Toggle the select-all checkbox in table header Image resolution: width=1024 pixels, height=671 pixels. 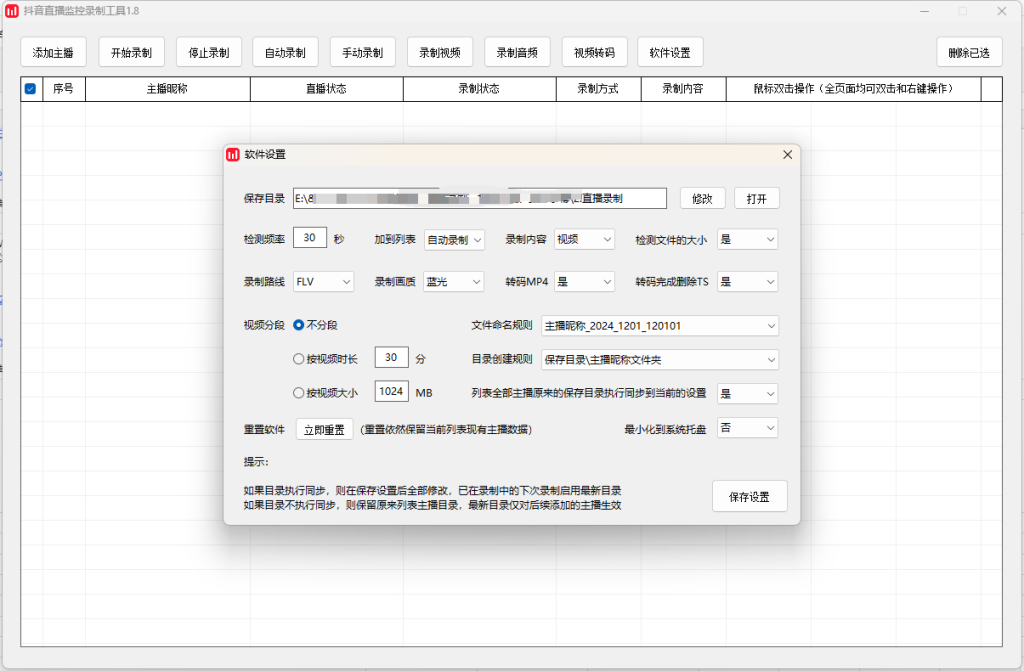(x=31, y=89)
